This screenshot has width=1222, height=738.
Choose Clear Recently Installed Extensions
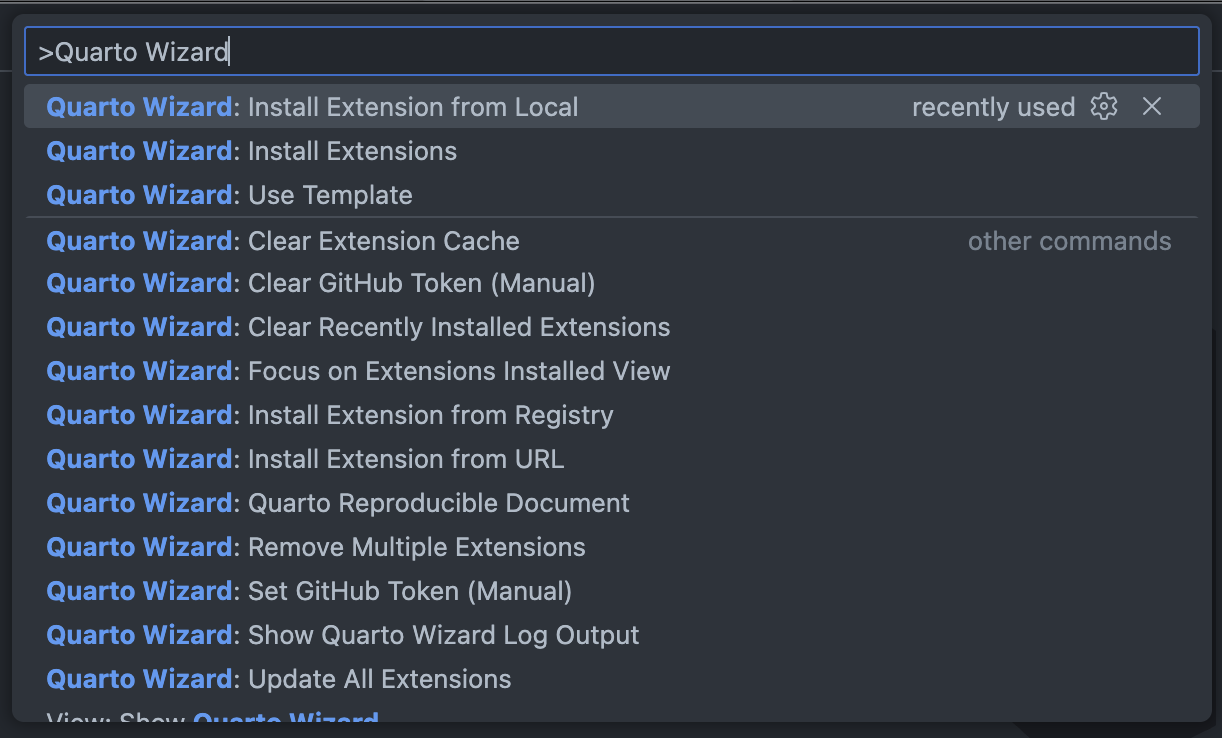[x=358, y=327]
